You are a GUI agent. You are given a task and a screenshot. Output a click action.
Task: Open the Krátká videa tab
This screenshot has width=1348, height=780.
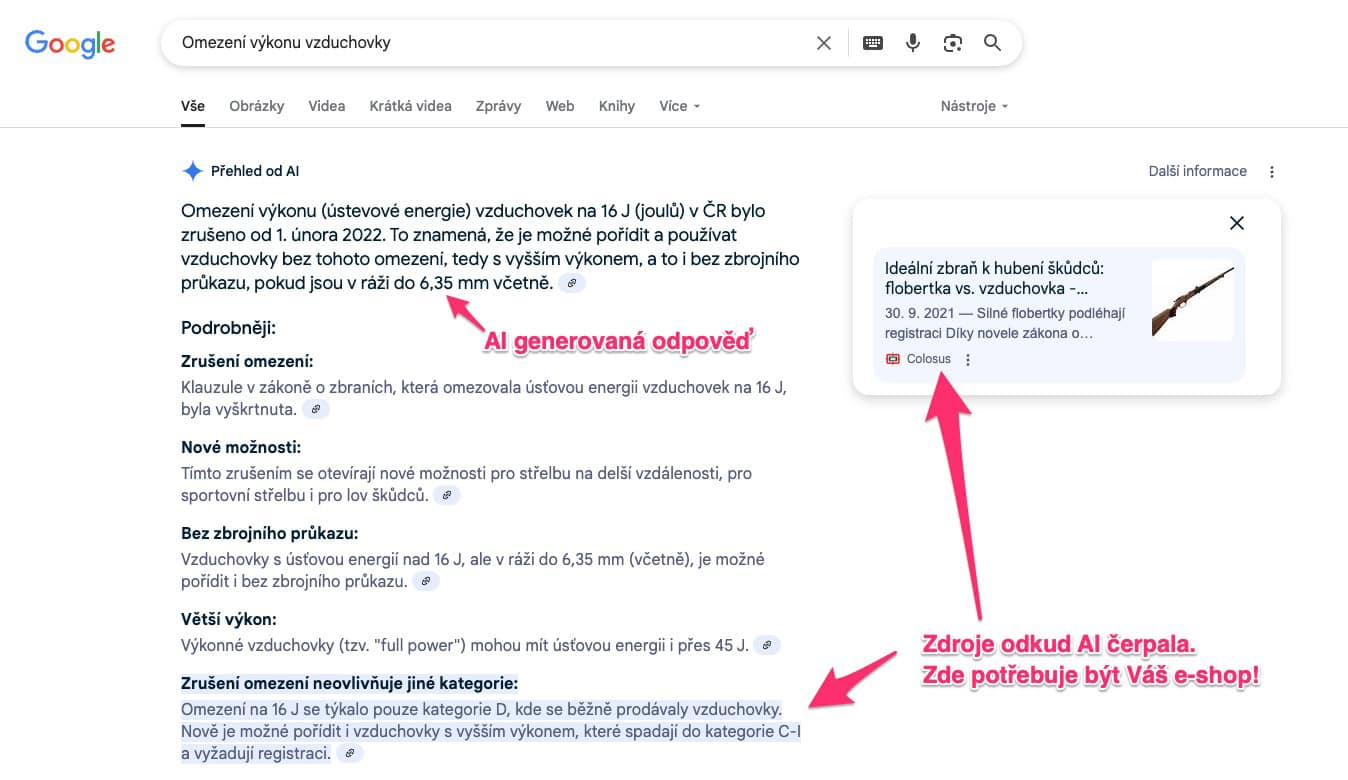click(410, 106)
